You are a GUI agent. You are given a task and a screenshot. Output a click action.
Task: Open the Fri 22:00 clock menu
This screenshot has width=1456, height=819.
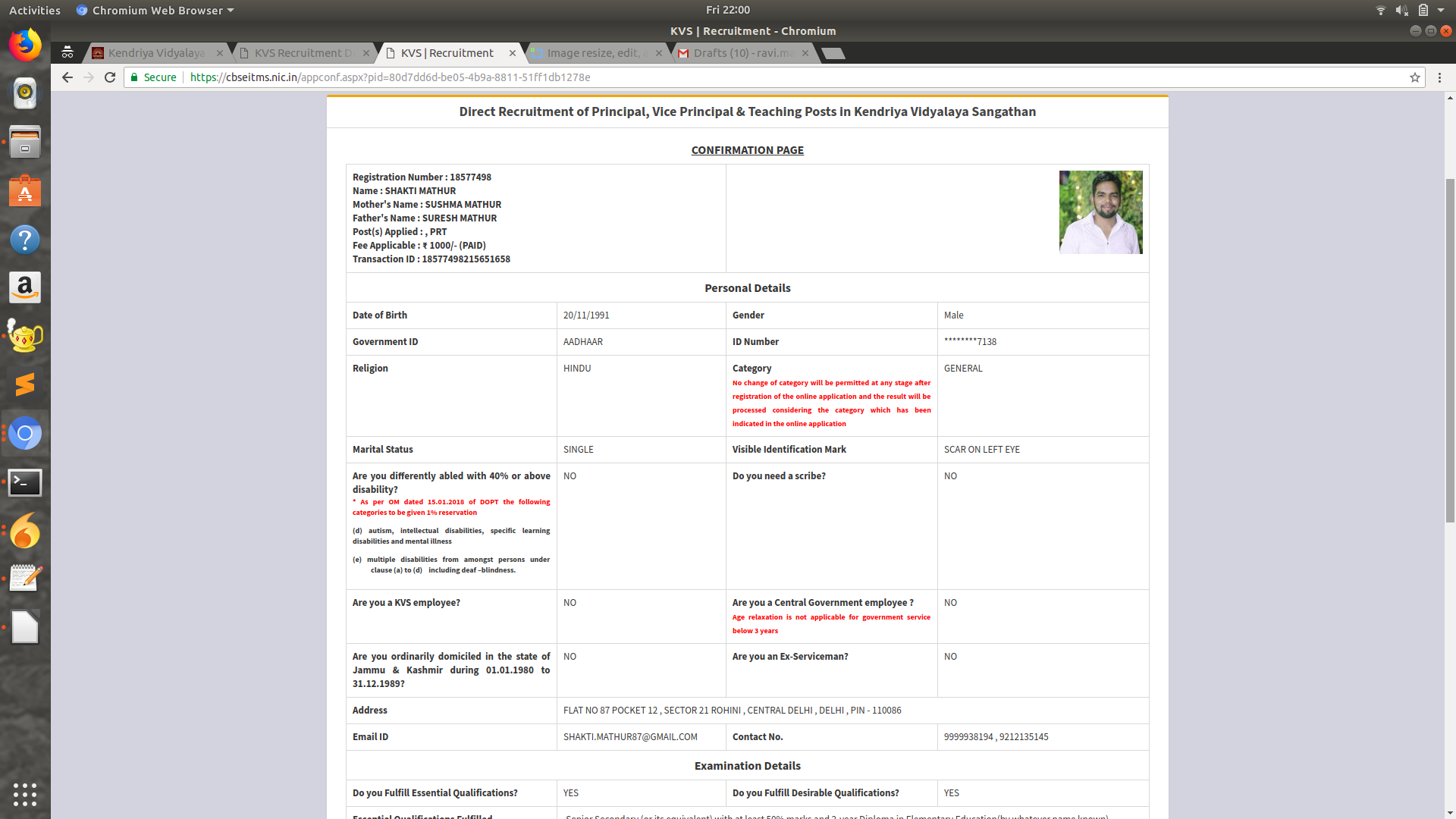tap(727, 10)
